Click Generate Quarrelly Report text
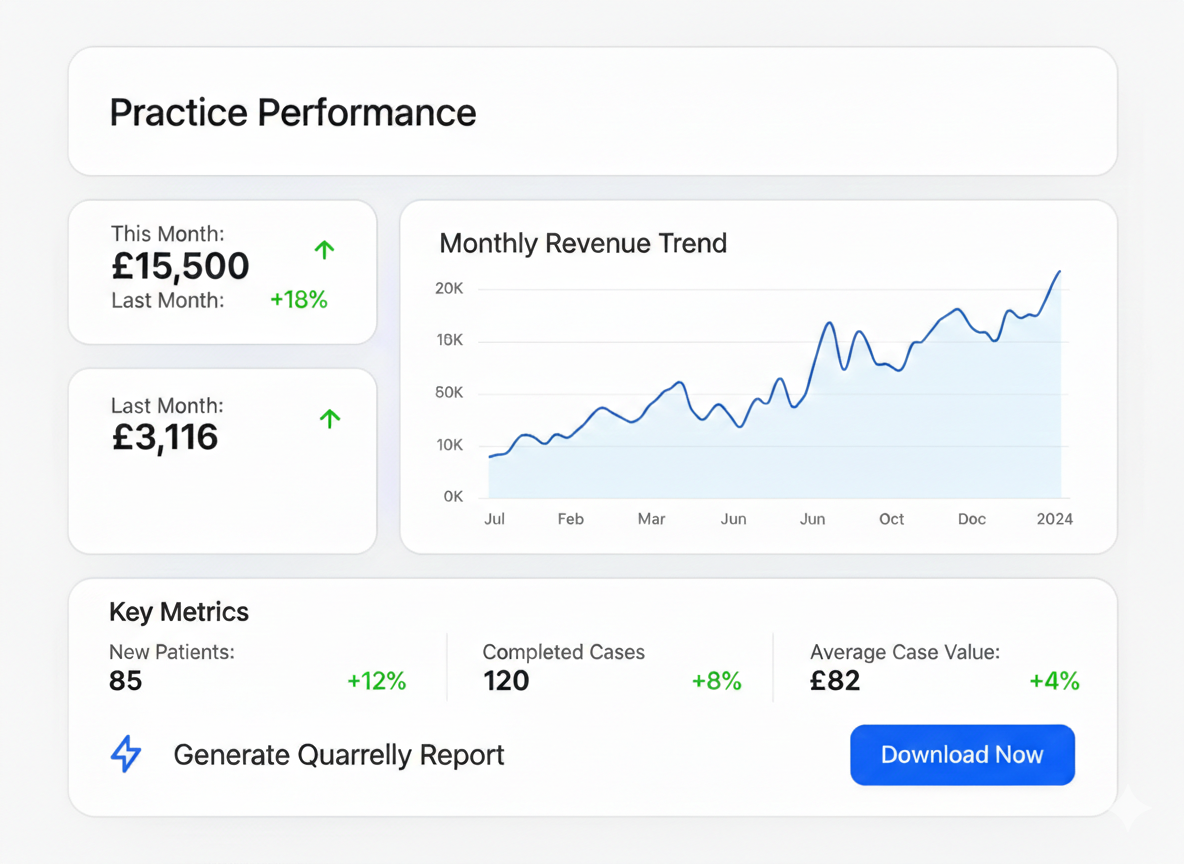Screen dimensions: 1184x864 (339, 756)
